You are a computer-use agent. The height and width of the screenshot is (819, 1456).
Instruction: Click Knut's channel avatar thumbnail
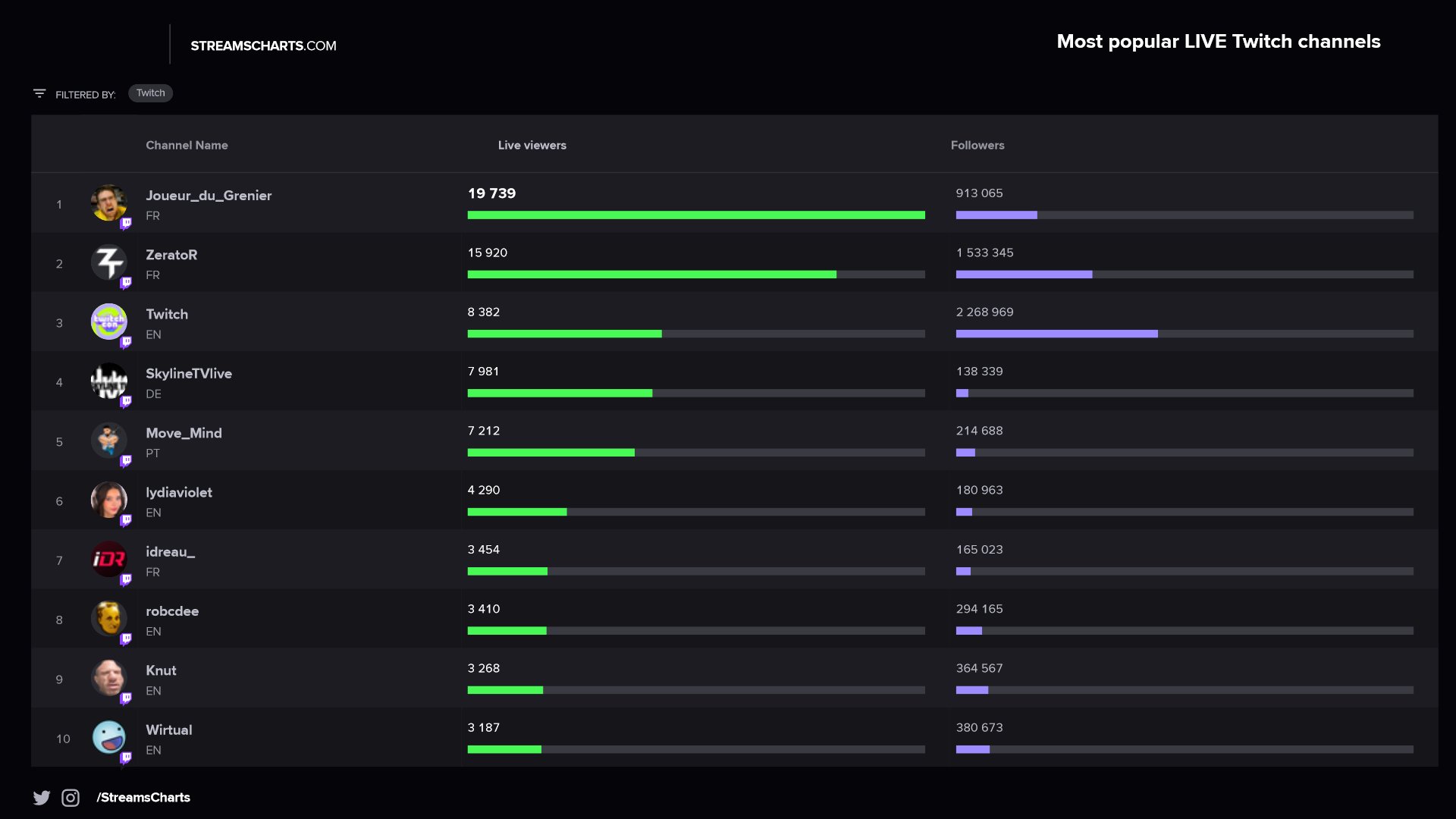coord(108,678)
